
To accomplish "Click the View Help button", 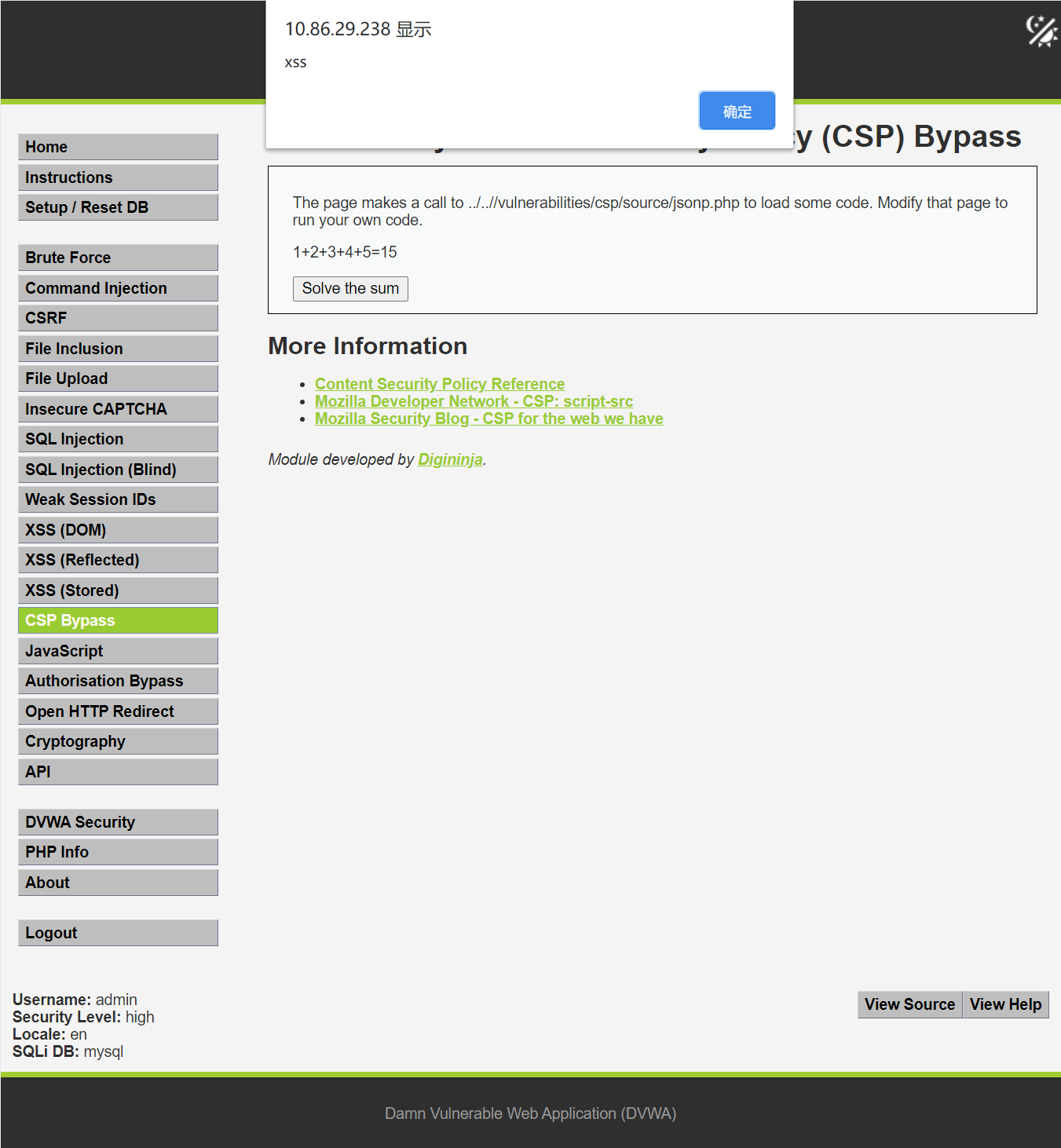I will click(1004, 1004).
